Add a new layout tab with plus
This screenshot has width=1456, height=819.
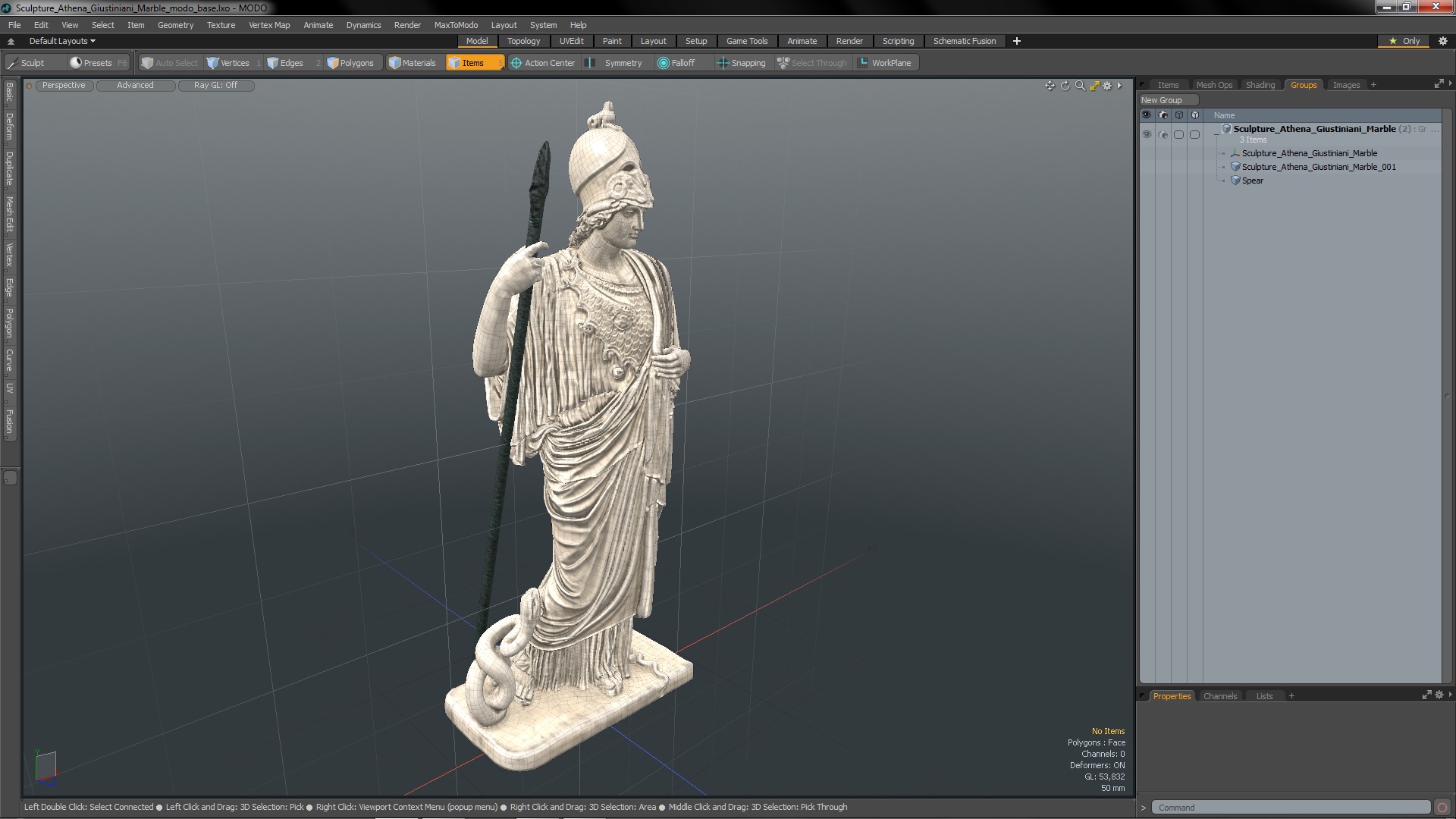click(x=1017, y=41)
